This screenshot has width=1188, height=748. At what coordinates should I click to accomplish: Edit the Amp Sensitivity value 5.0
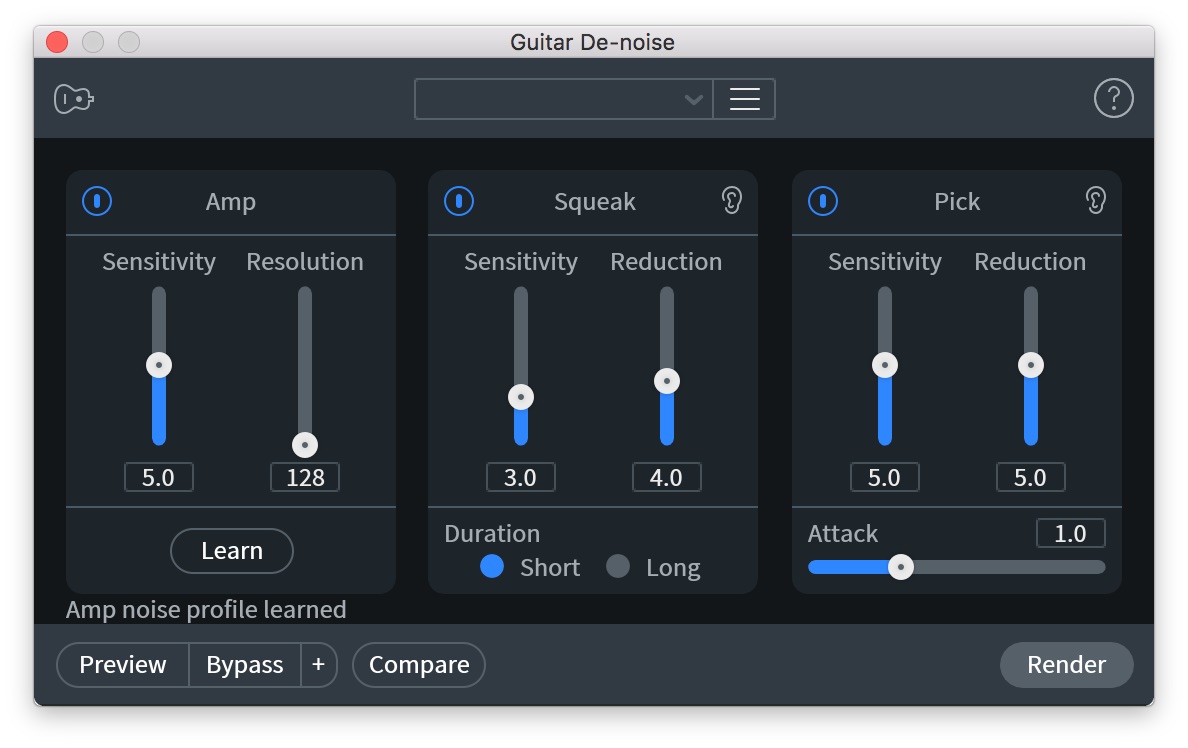[159, 477]
